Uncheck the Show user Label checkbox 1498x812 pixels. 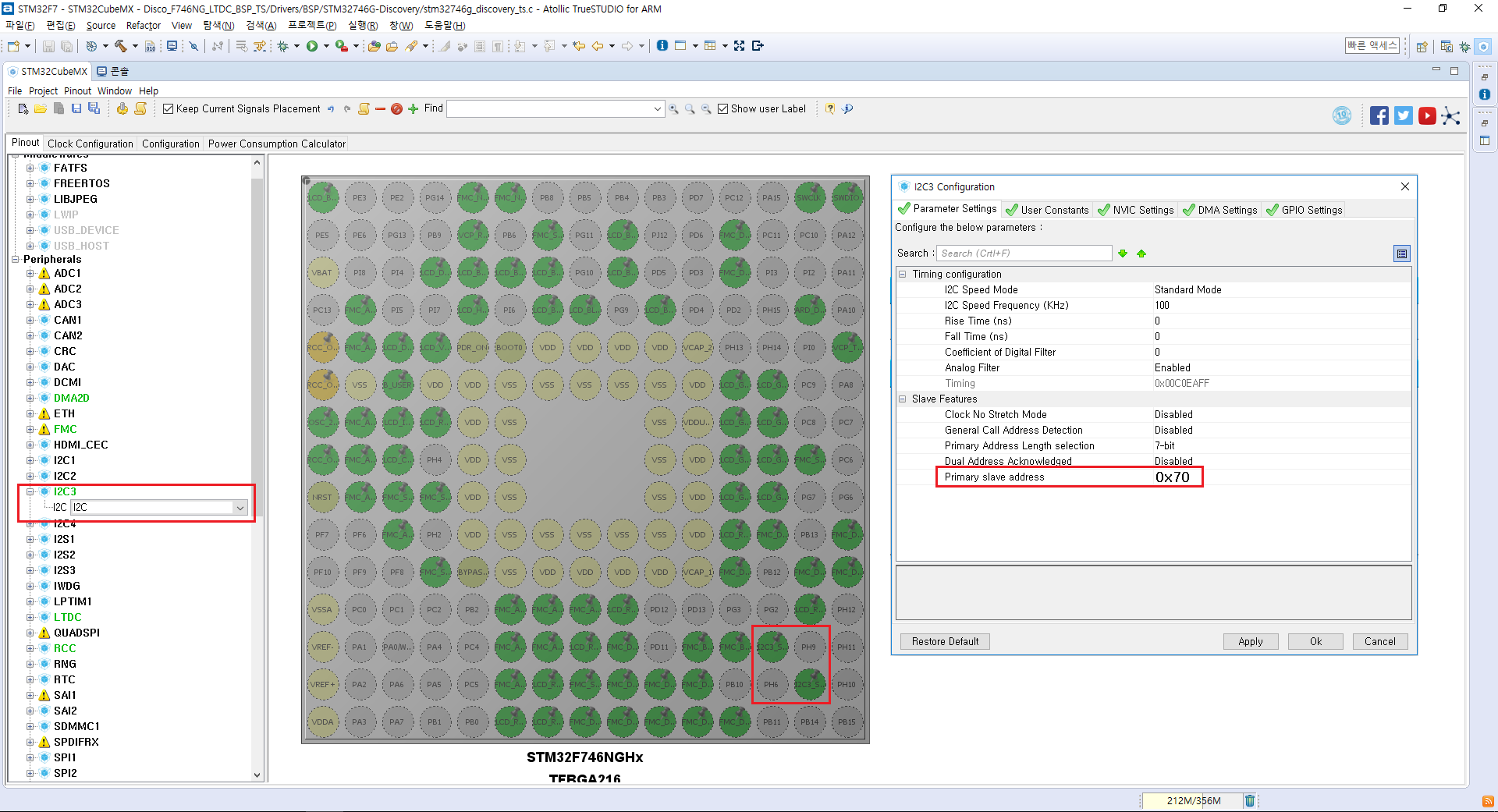click(x=722, y=109)
